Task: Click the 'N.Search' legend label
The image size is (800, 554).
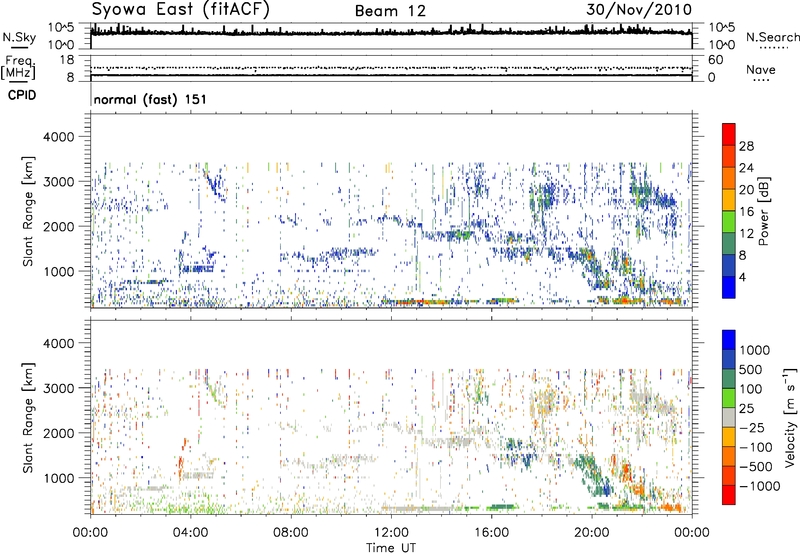Action: [772, 37]
